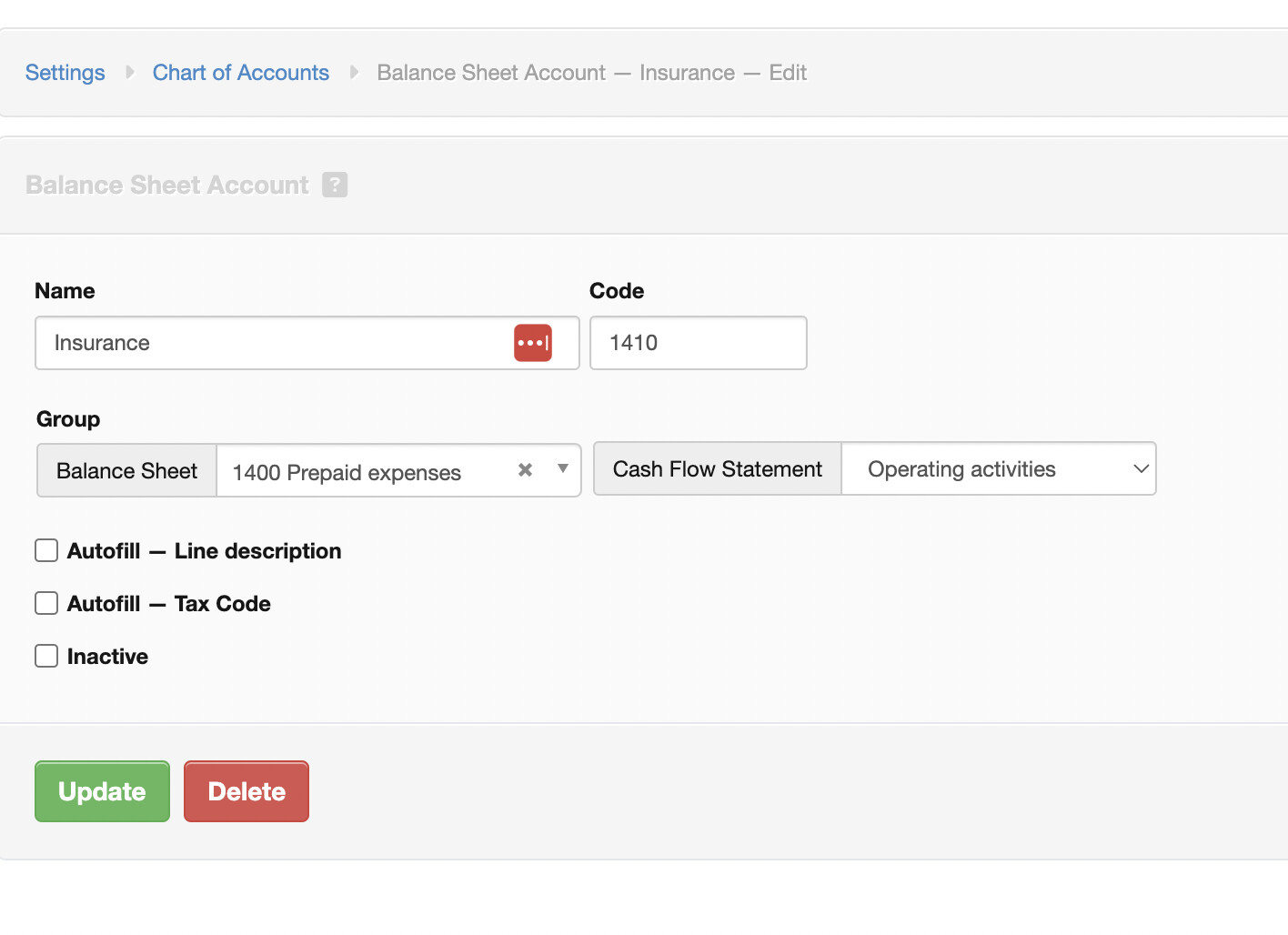The width and height of the screenshot is (1288, 935).
Task: Click the green Update button
Action: pyautogui.click(x=102, y=791)
